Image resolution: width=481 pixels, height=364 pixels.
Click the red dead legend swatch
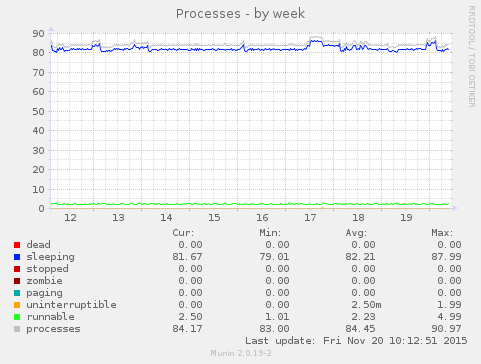[17, 245]
